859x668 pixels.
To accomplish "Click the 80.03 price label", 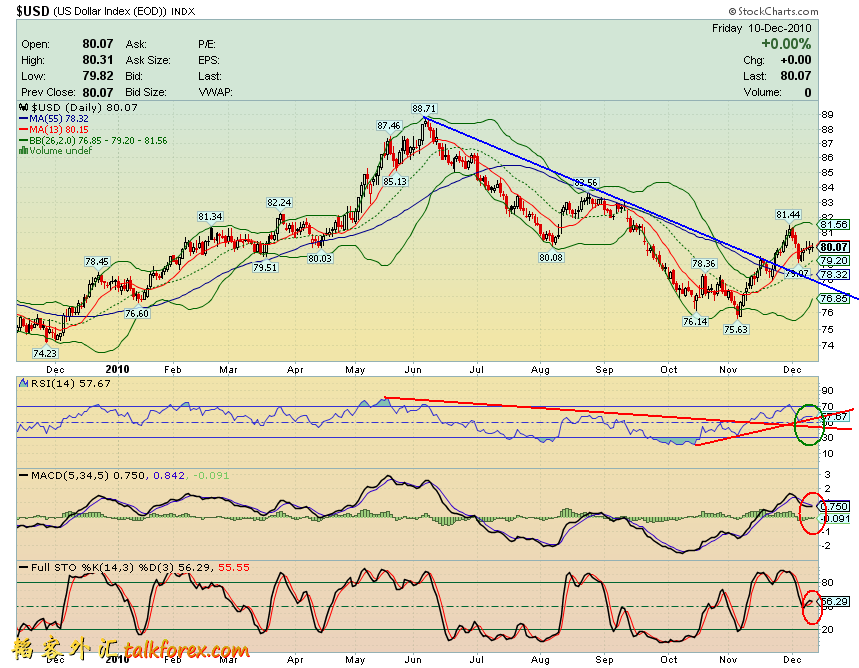I will pyautogui.click(x=320, y=258).
